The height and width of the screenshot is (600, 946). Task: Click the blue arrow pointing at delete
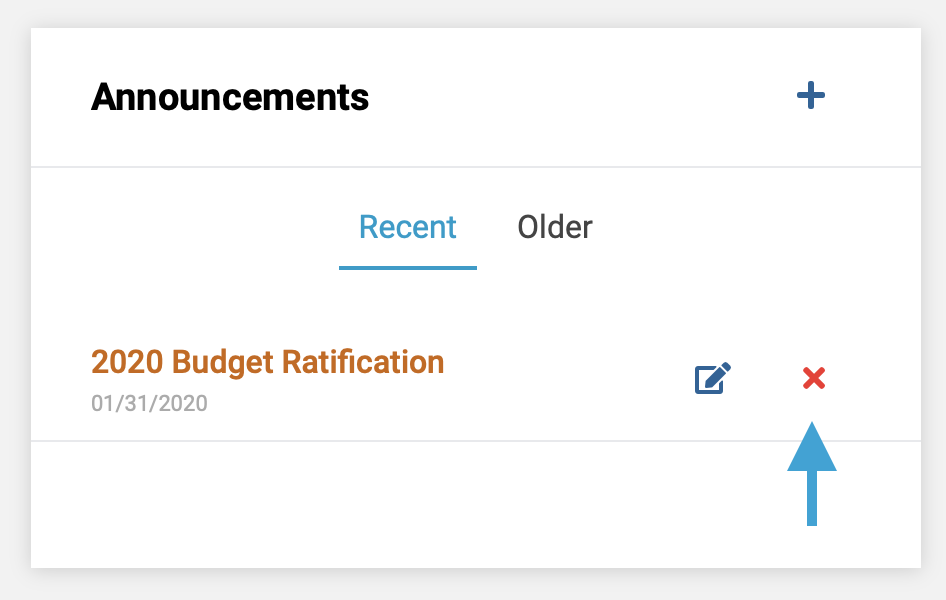point(812,474)
